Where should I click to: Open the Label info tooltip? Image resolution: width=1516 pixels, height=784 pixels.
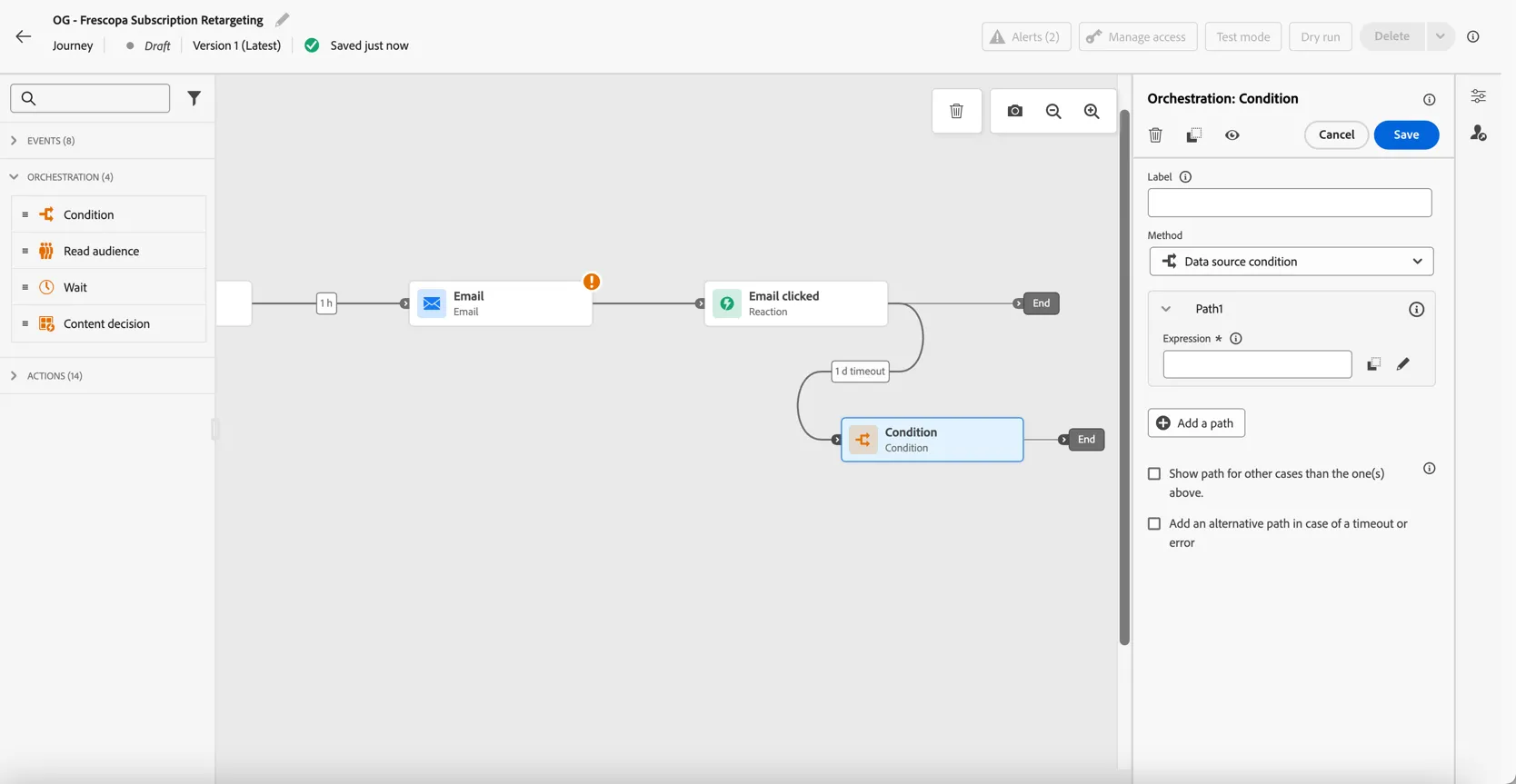[1185, 177]
